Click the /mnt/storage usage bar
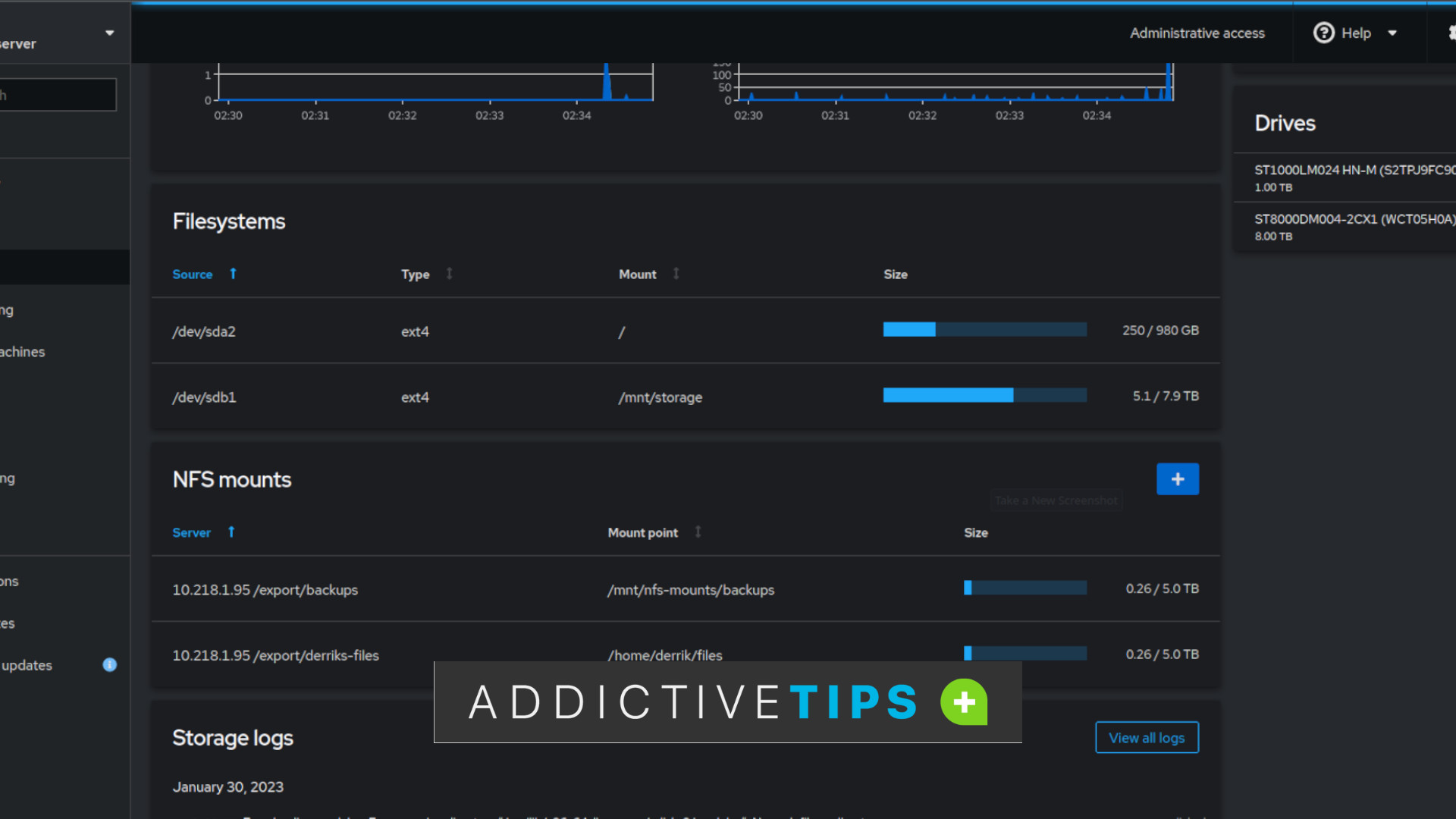This screenshot has width=1456, height=819. pyautogui.click(x=984, y=395)
